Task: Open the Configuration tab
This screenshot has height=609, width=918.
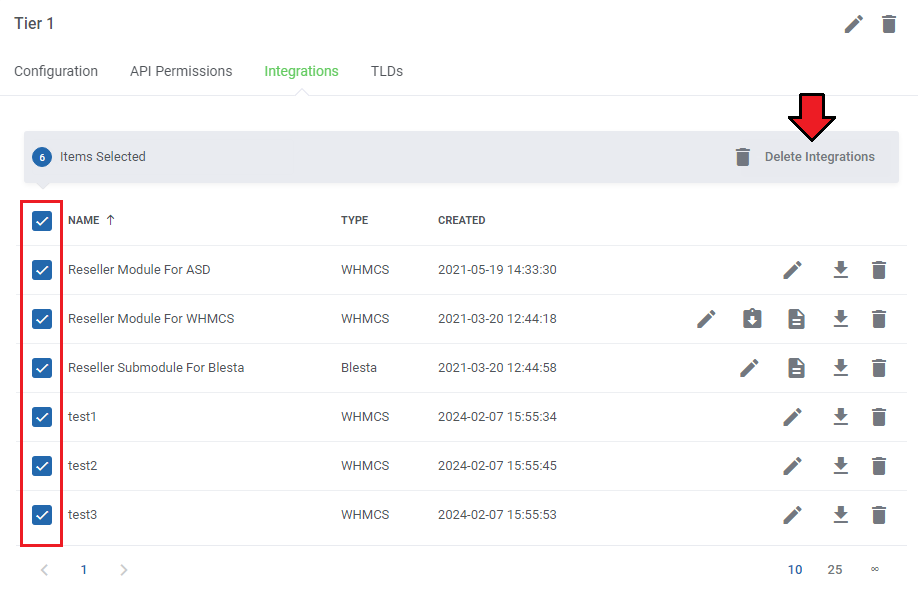Action: tap(56, 71)
